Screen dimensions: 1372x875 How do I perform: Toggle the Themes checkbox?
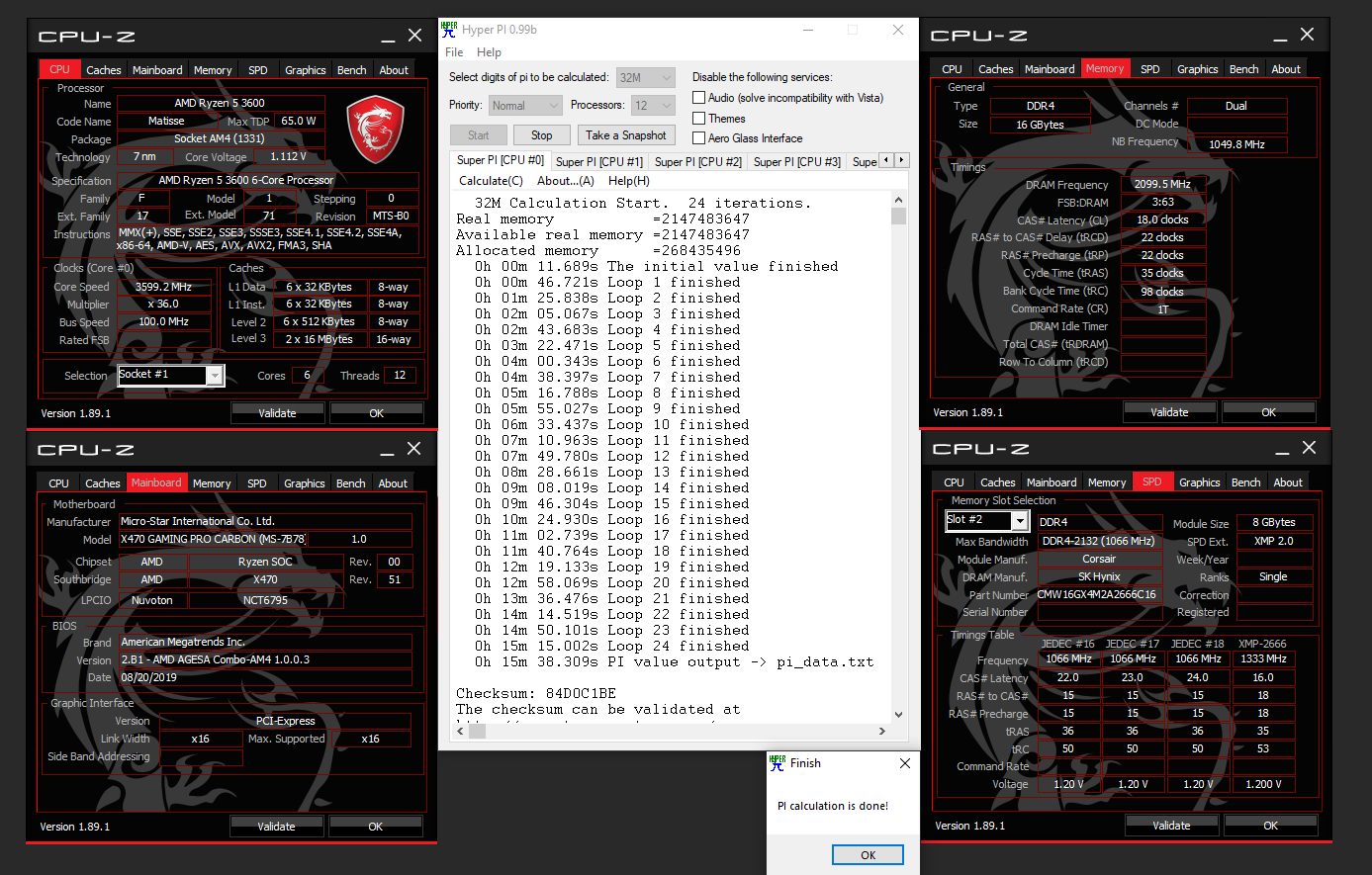699,119
